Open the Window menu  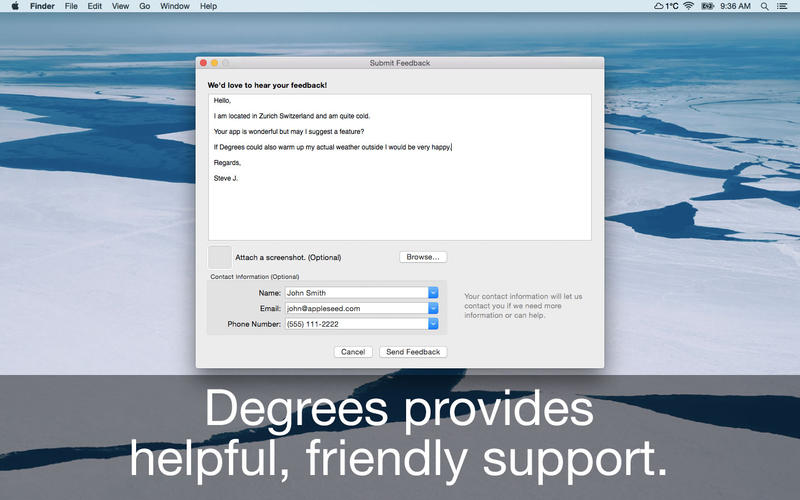coord(175,6)
